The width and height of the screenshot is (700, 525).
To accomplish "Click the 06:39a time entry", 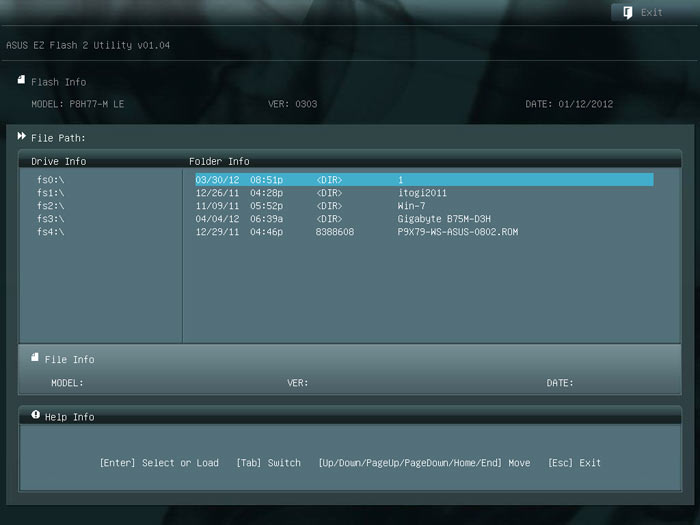I will pos(266,219).
